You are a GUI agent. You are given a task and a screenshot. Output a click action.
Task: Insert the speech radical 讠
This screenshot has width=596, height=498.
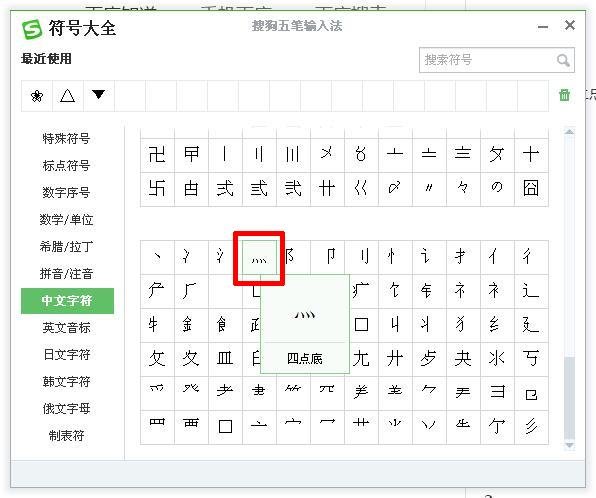[429, 257]
